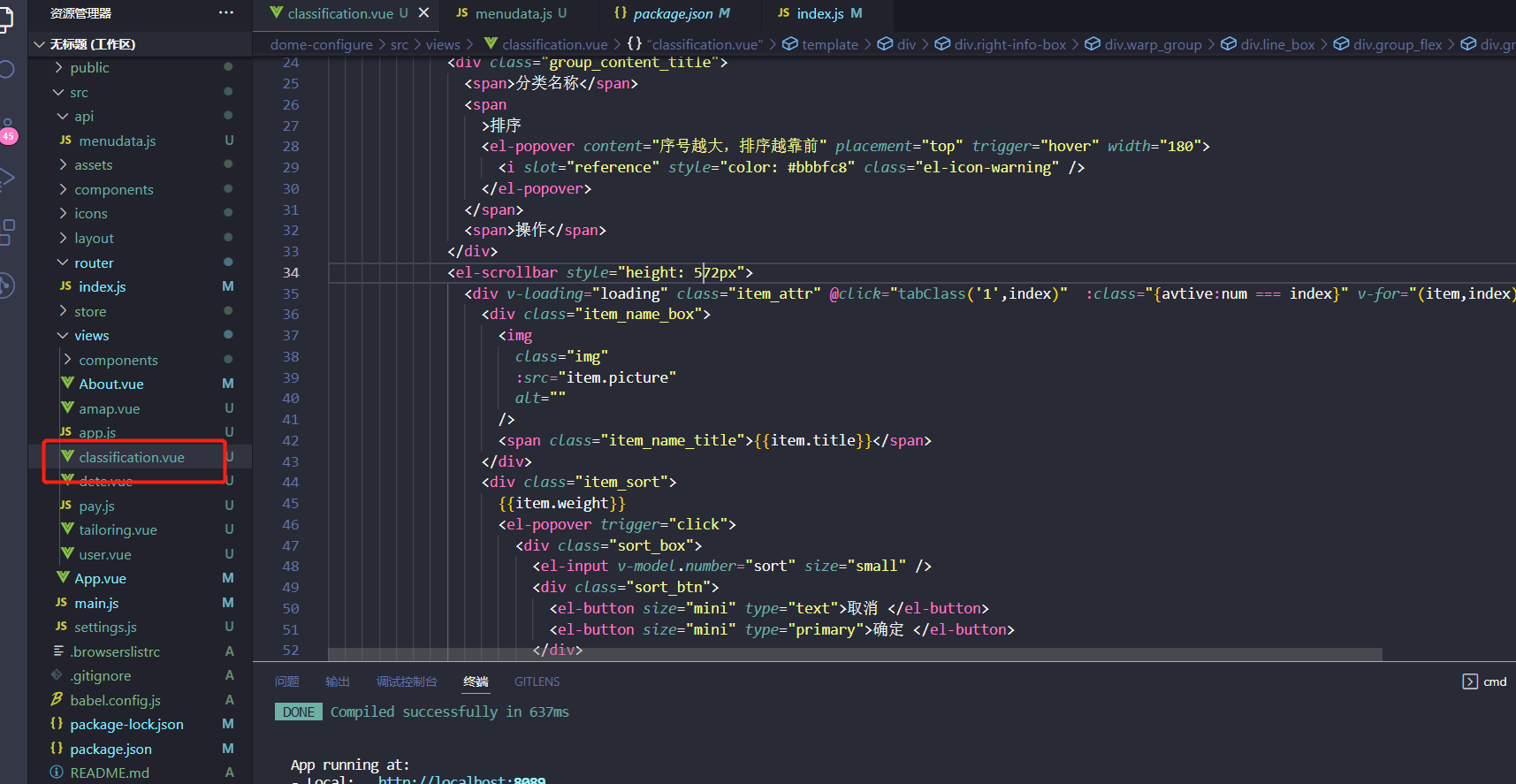1516x784 pixels.
Task: Open the Search activity bar icon
Action: coord(7,70)
